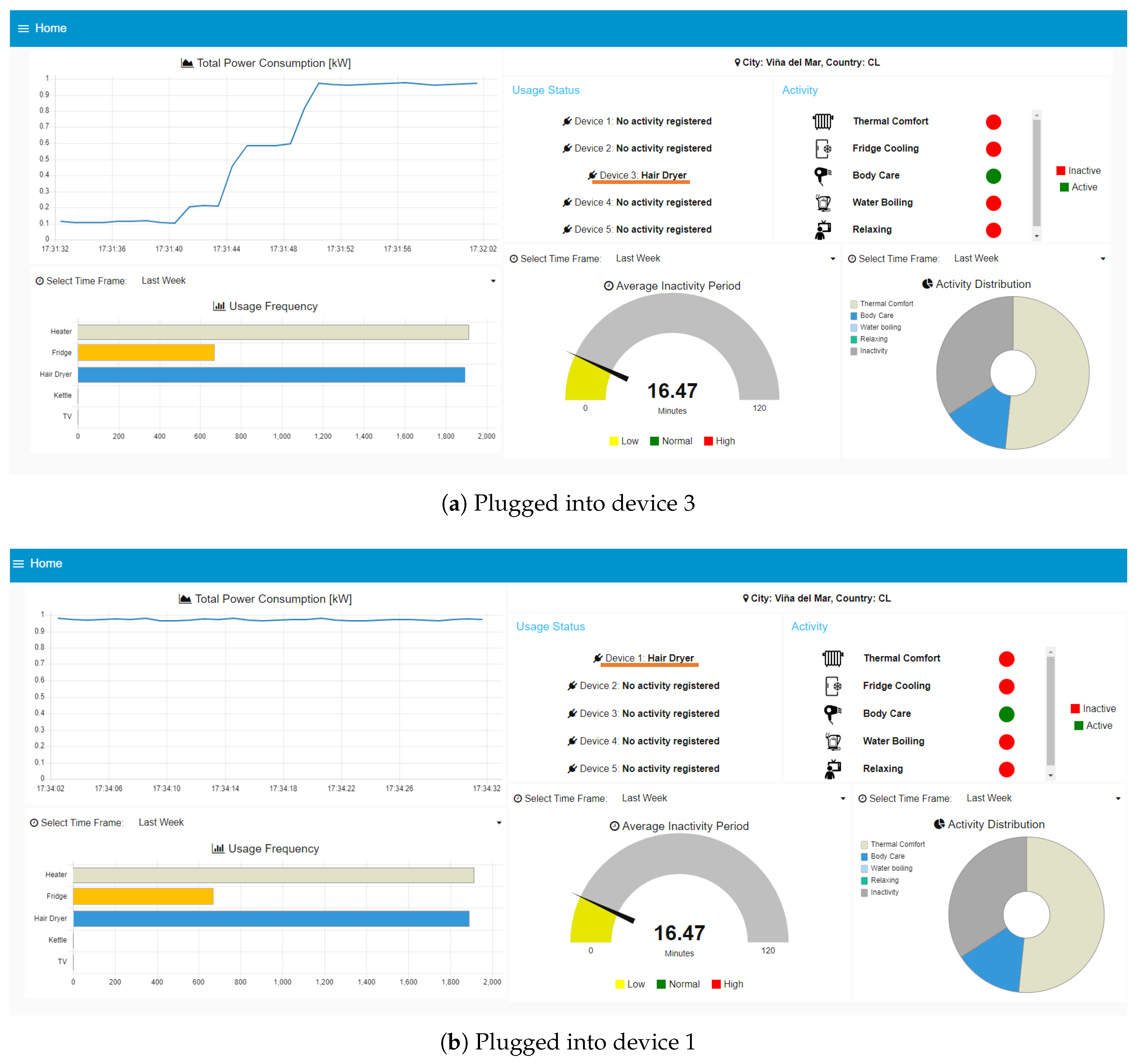The image size is (1139, 1064).
Task: Click down arrow of top Activity scrollbar
Action: (x=1036, y=236)
